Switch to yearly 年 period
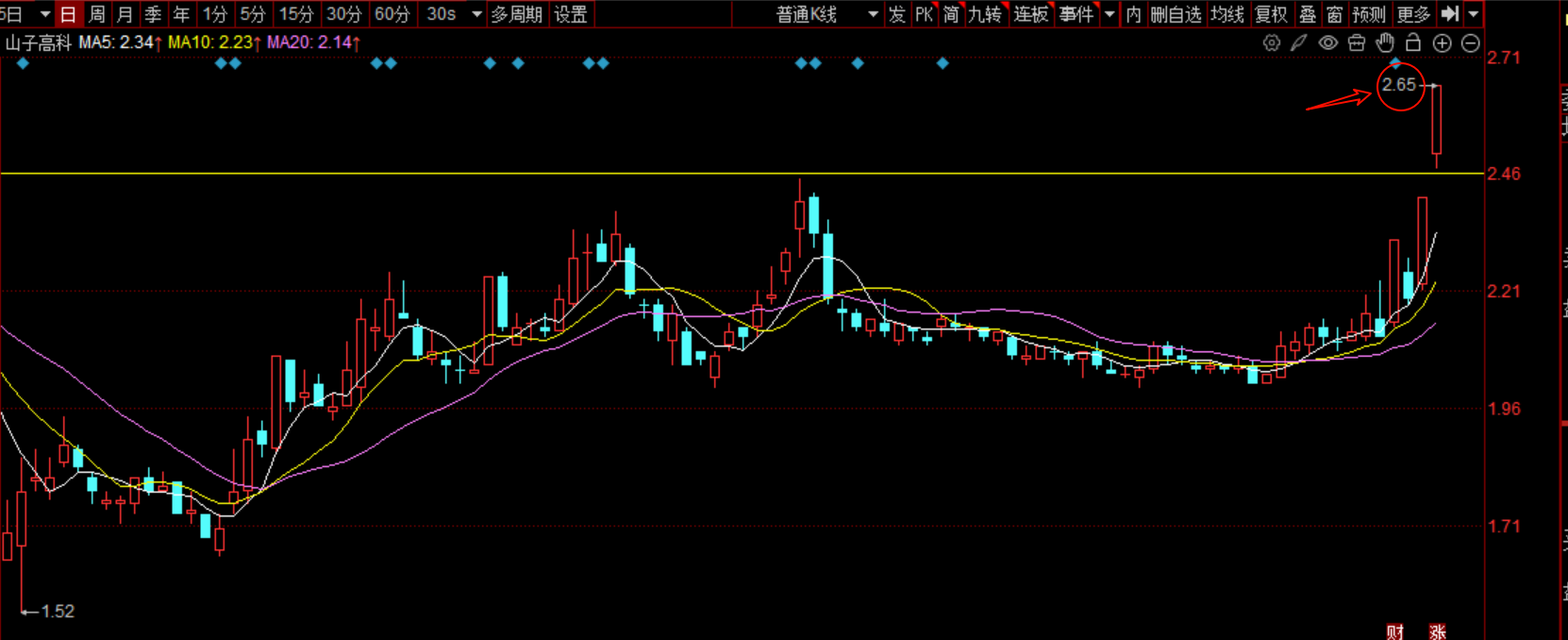The height and width of the screenshot is (640, 1568). coord(181,14)
